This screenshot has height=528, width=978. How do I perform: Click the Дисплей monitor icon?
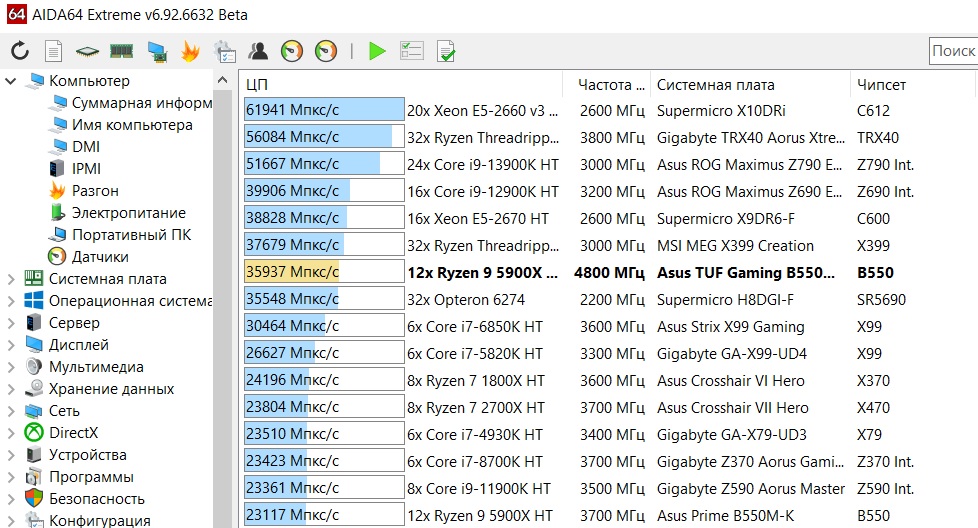[x=34, y=345]
